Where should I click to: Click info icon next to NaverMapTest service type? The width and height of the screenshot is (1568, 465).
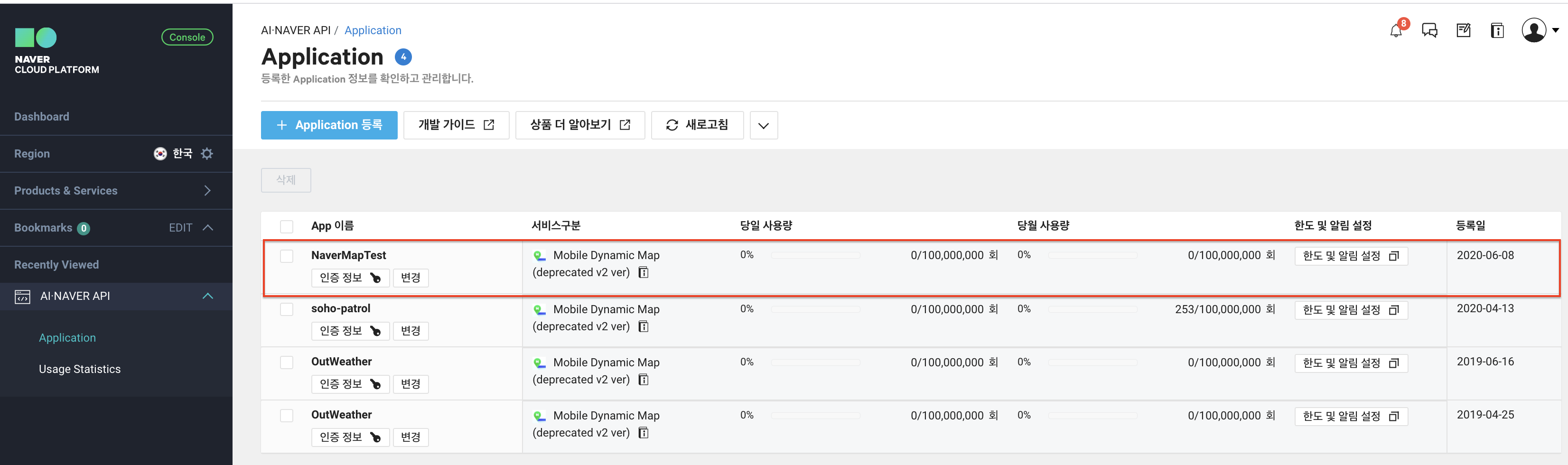click(644, 273)
